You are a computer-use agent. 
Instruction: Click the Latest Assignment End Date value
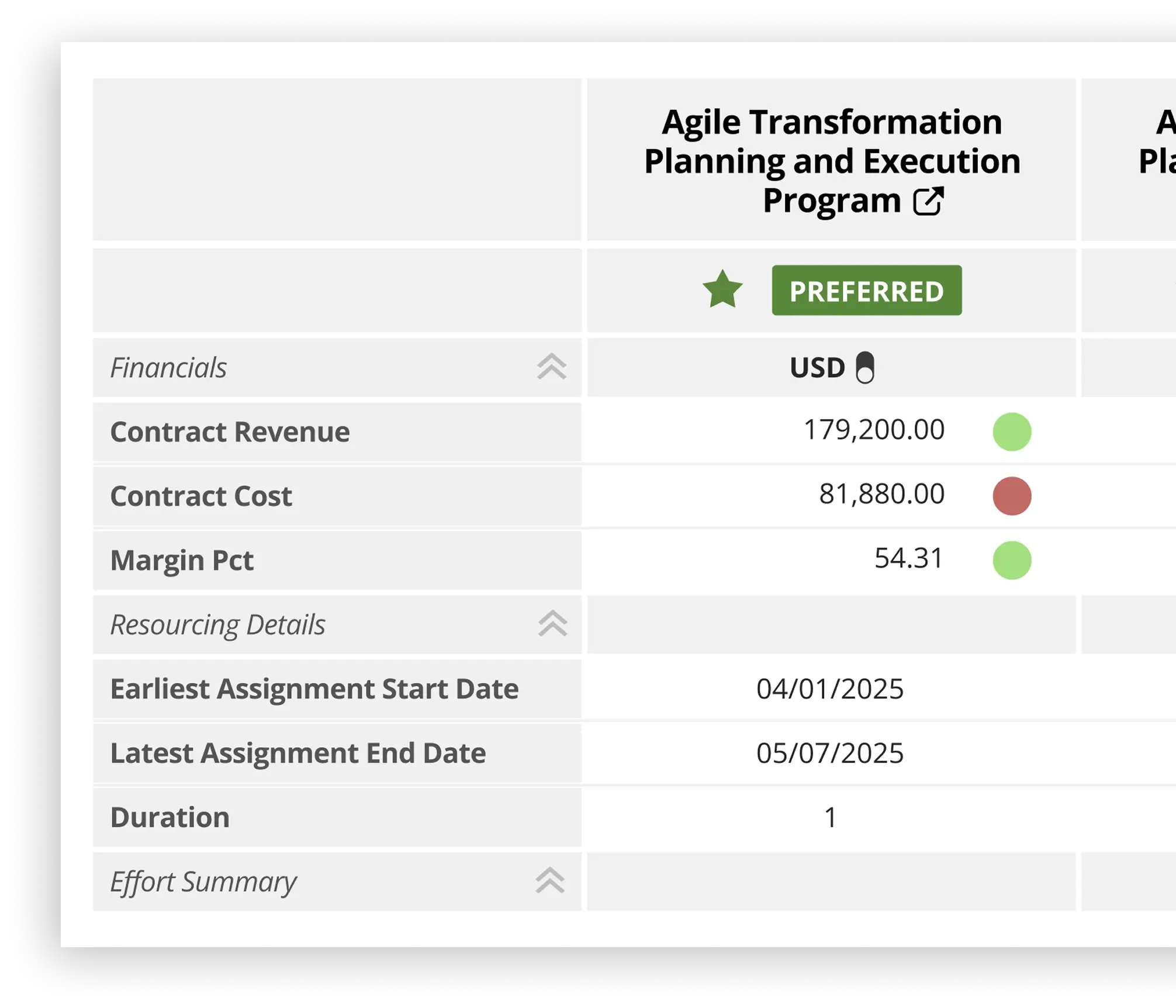click(x=830, y=754)
